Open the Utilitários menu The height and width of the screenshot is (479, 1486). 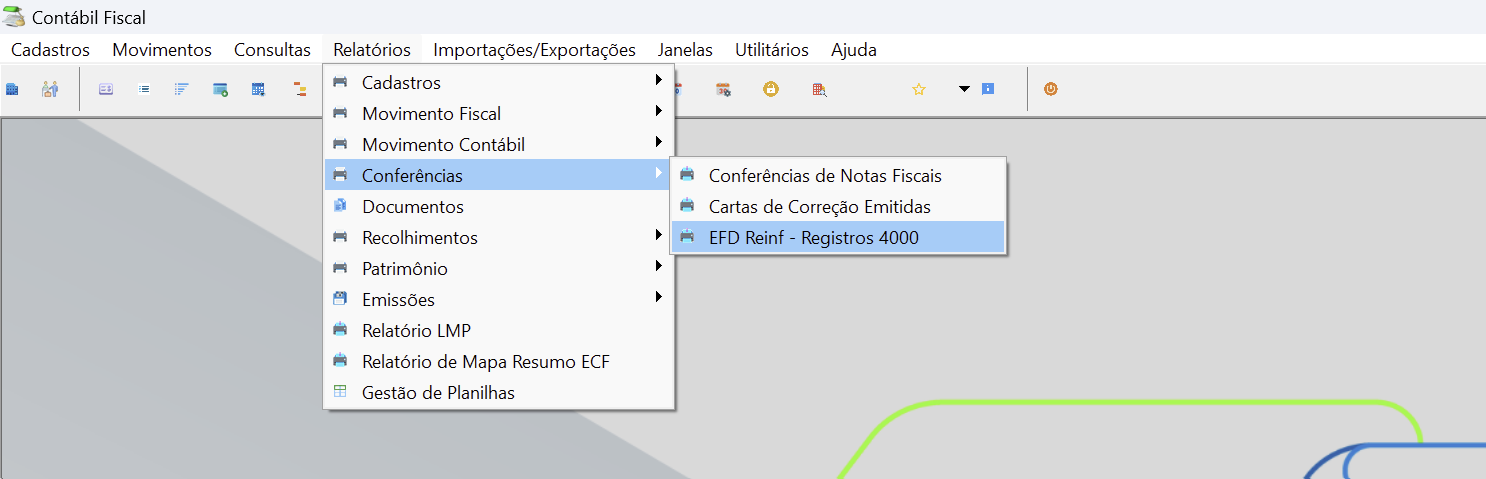[772, 50]
